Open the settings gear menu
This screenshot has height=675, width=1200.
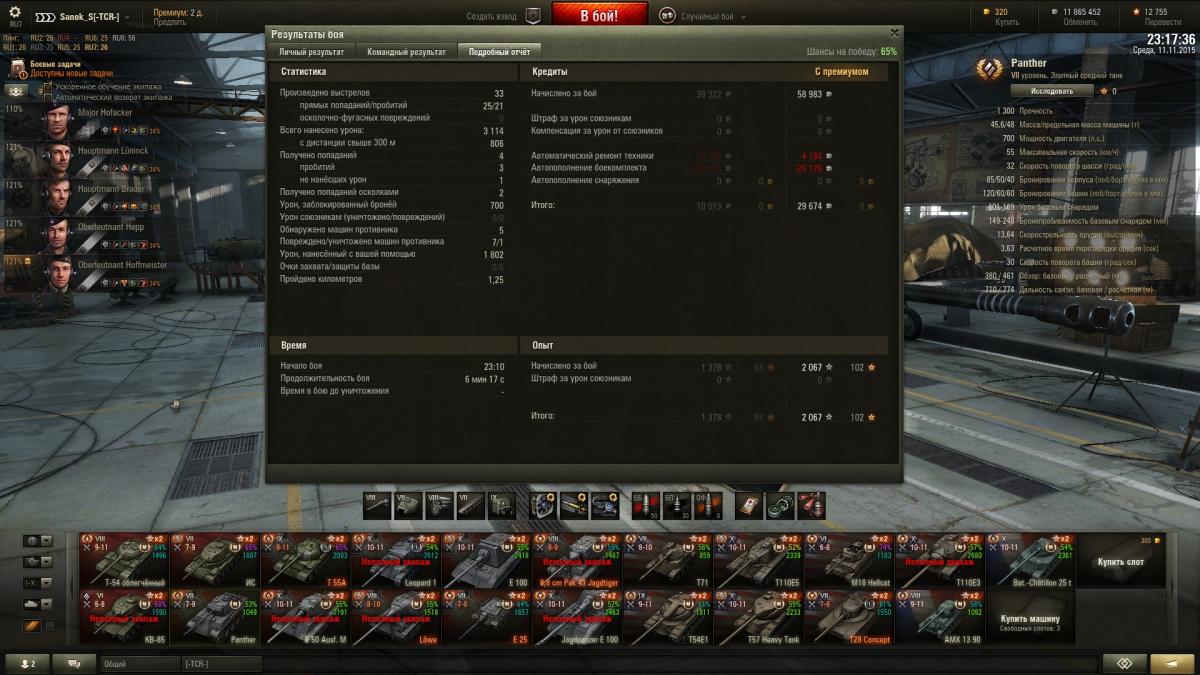coord(14,12)
